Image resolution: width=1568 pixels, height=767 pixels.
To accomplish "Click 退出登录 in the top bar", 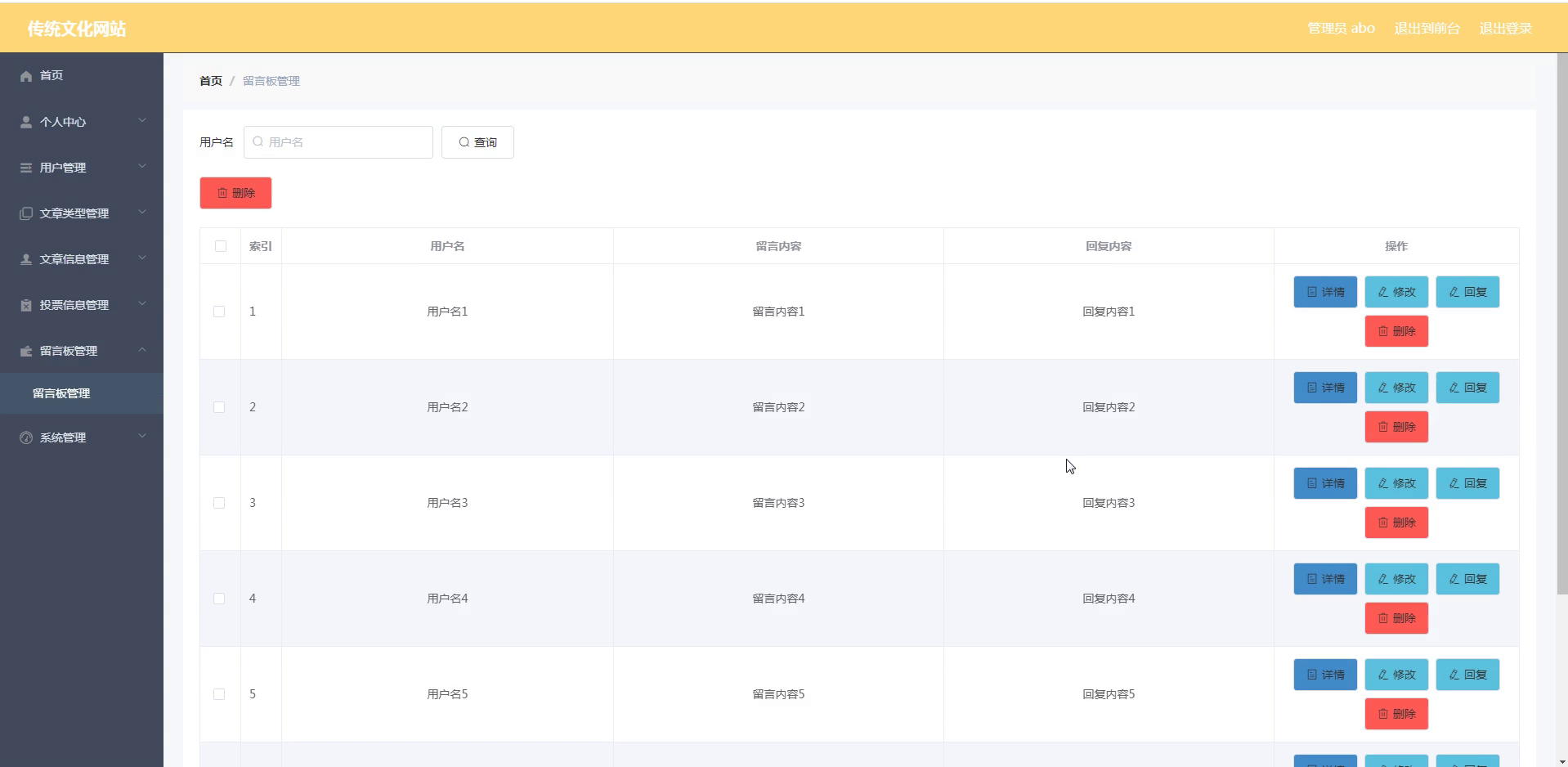I will pyautogui.click(x=1505, y=29).
